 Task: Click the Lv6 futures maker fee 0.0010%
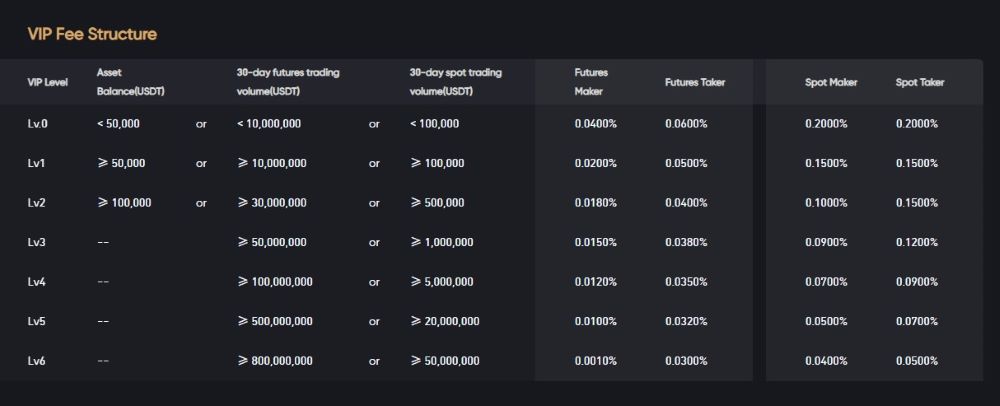[x=596, y=361]
